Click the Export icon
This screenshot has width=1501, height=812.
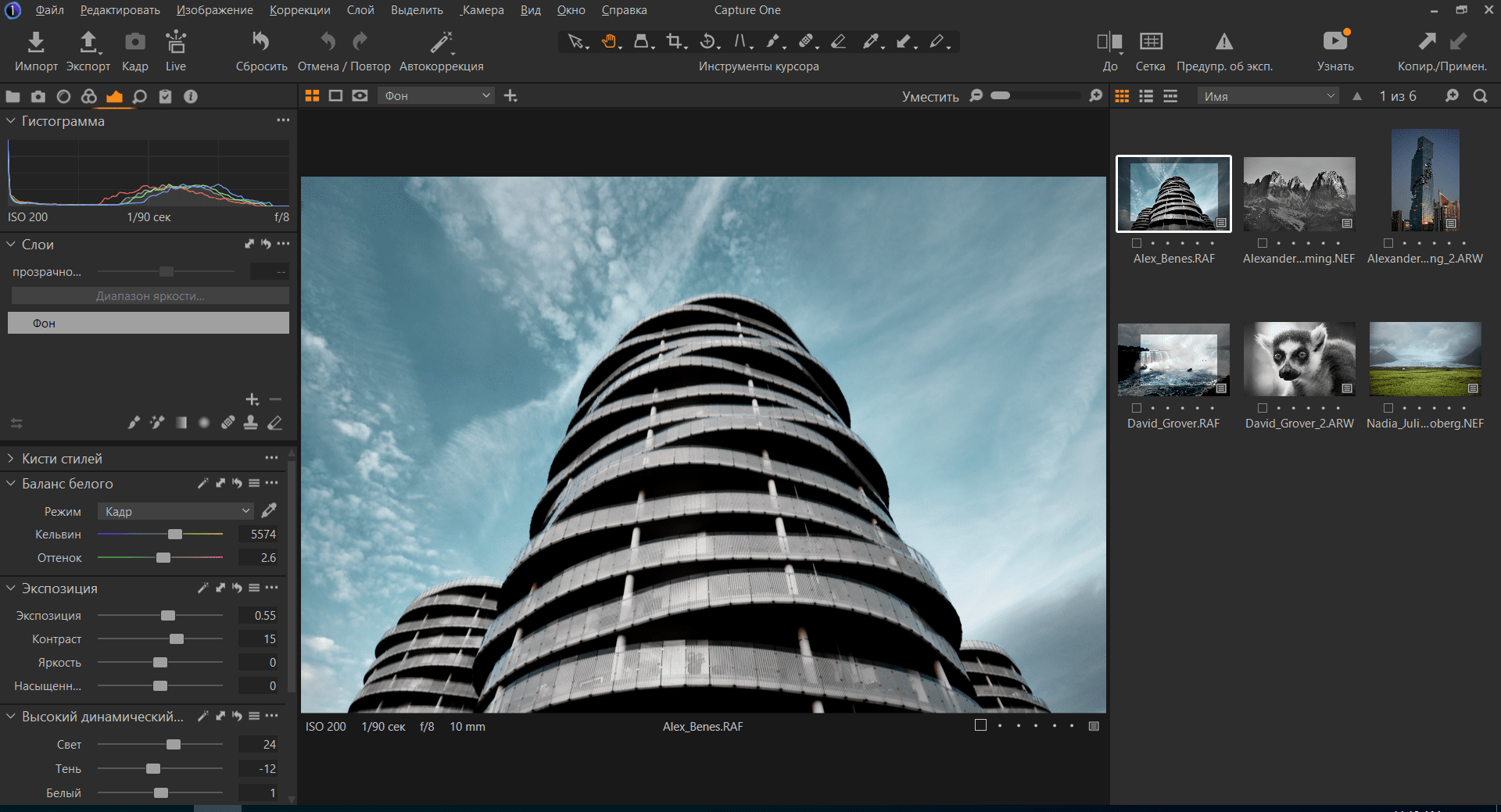[x=88, y=42]
